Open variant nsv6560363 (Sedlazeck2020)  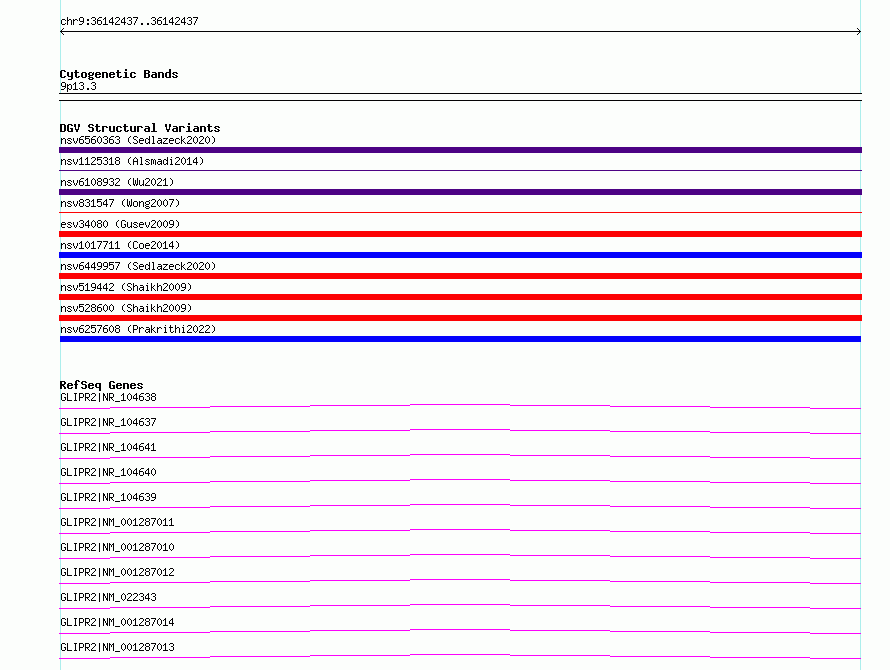(x=138, y=140)
